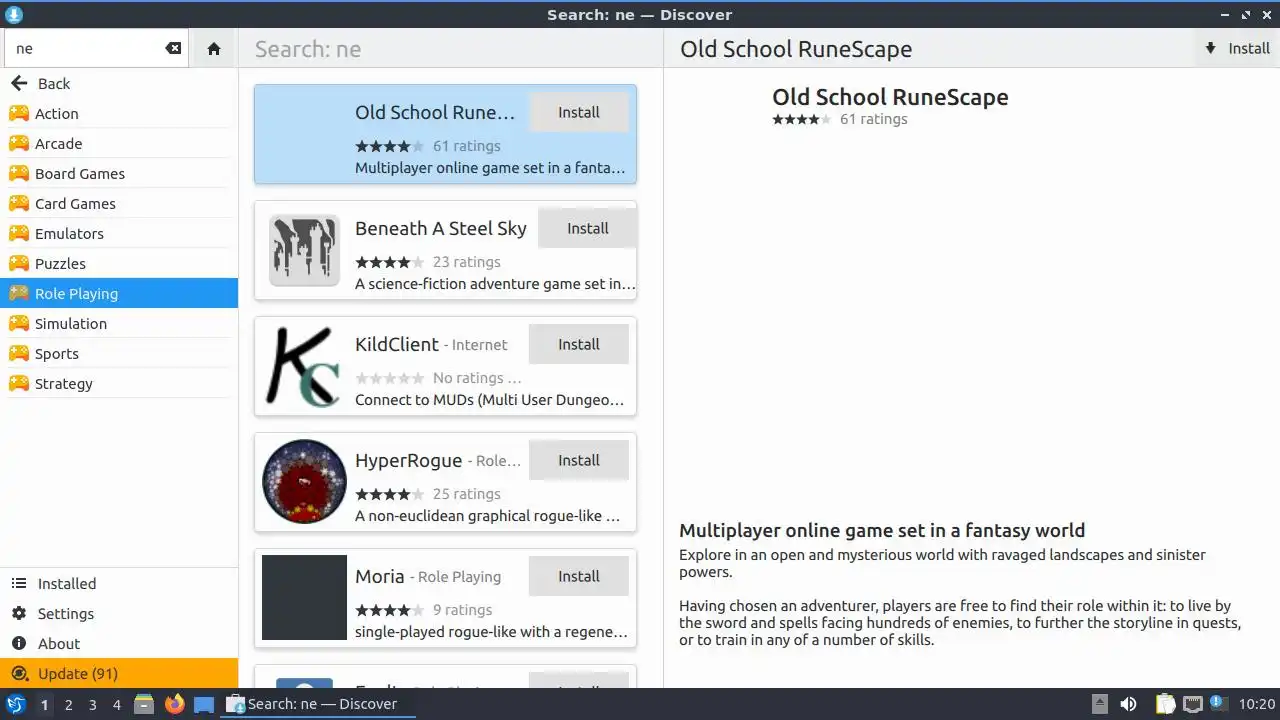
Task: Click the '9 ratings' text
Action: point(462,610)
